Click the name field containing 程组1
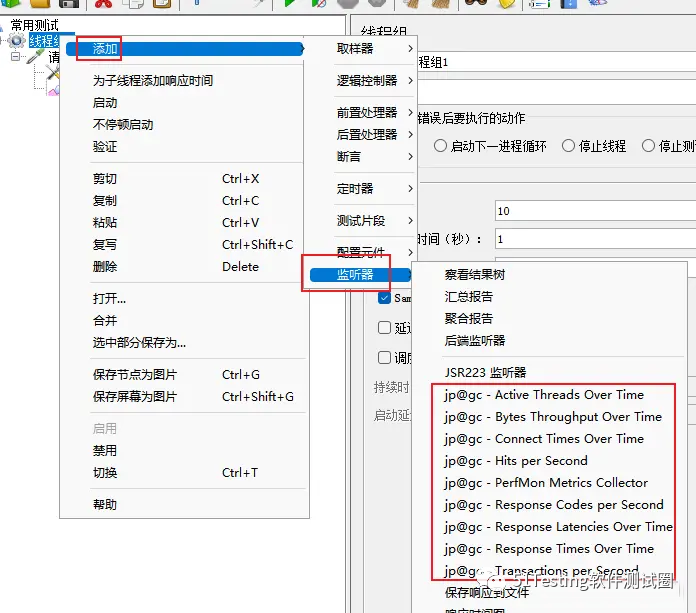696x613 pixels. [x=557, y=62]
